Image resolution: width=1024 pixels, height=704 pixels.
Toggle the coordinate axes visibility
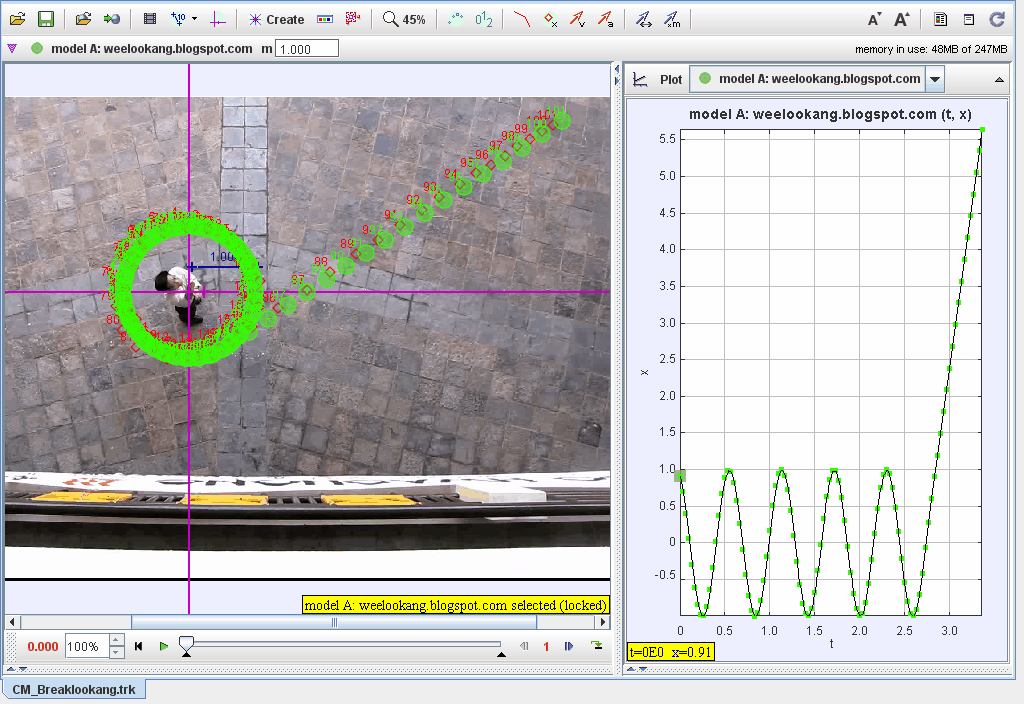pyautogui.click(x=219, y=19)
